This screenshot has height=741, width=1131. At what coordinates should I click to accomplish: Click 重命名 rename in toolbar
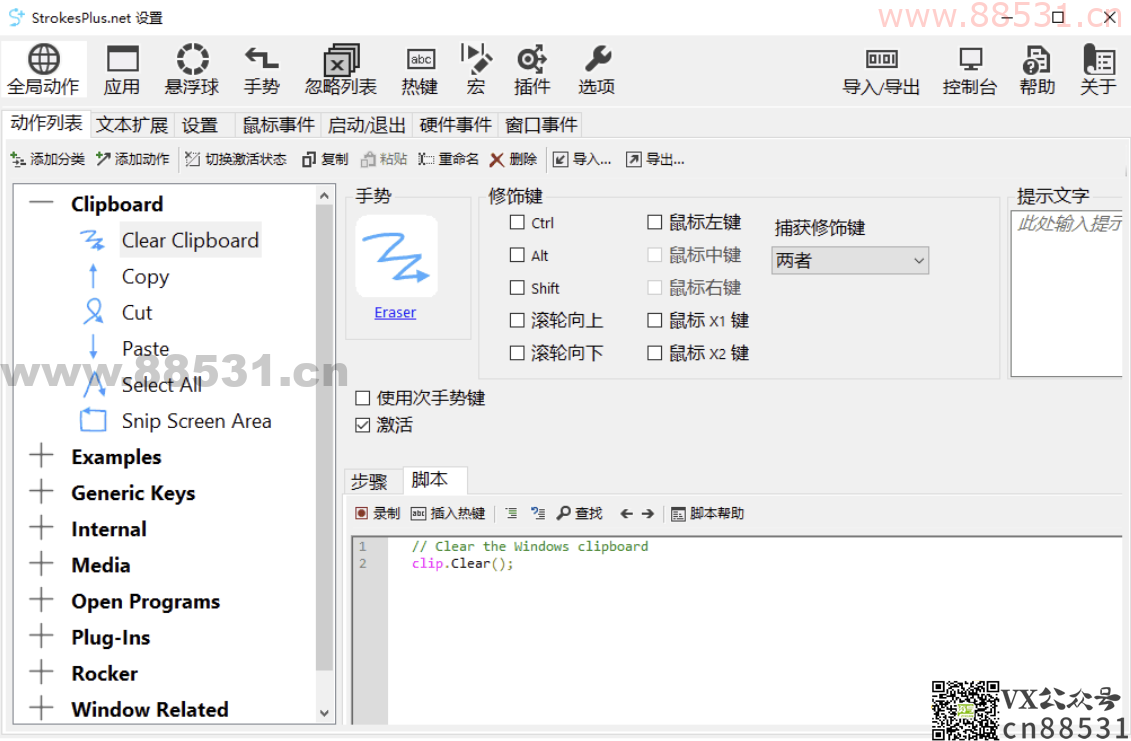pos(449,159)
